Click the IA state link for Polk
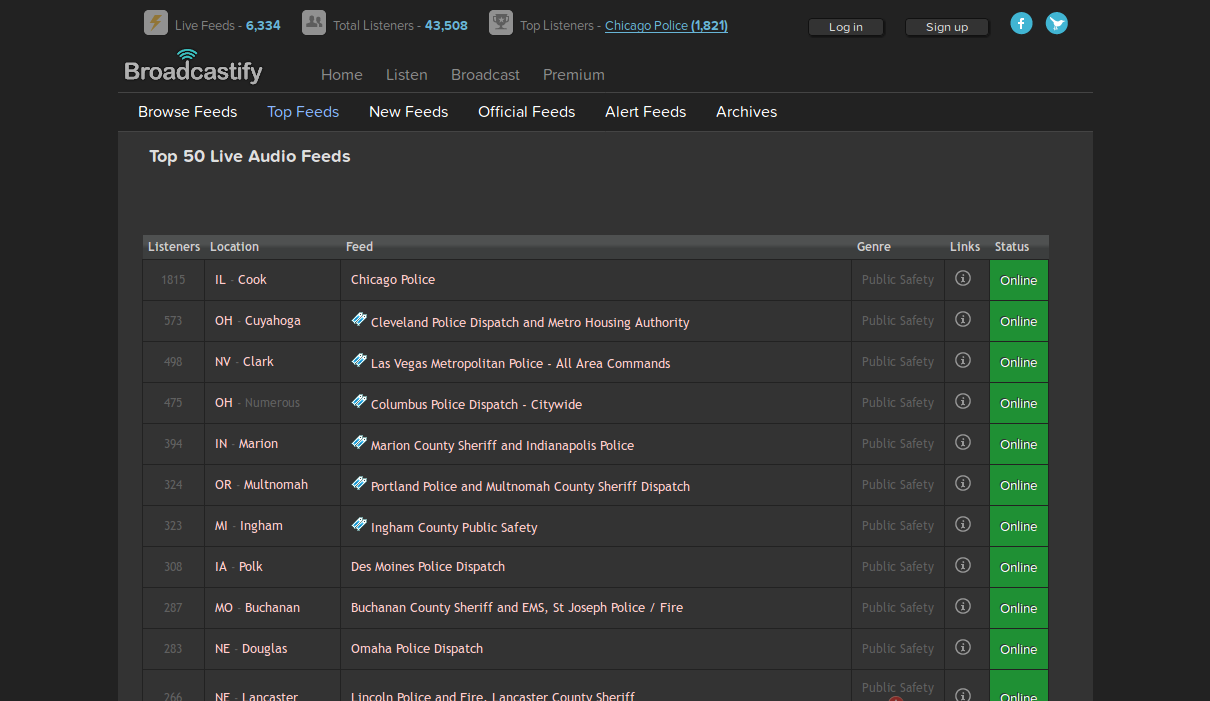The width and height of the screenshot is (1210, 701). [x=221, y=567]
